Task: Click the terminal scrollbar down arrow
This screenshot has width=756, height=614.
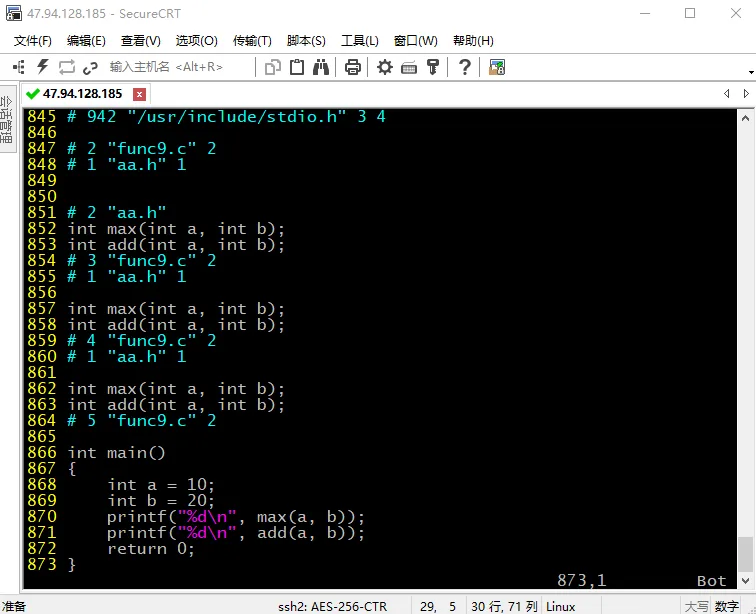Action: 745,581
